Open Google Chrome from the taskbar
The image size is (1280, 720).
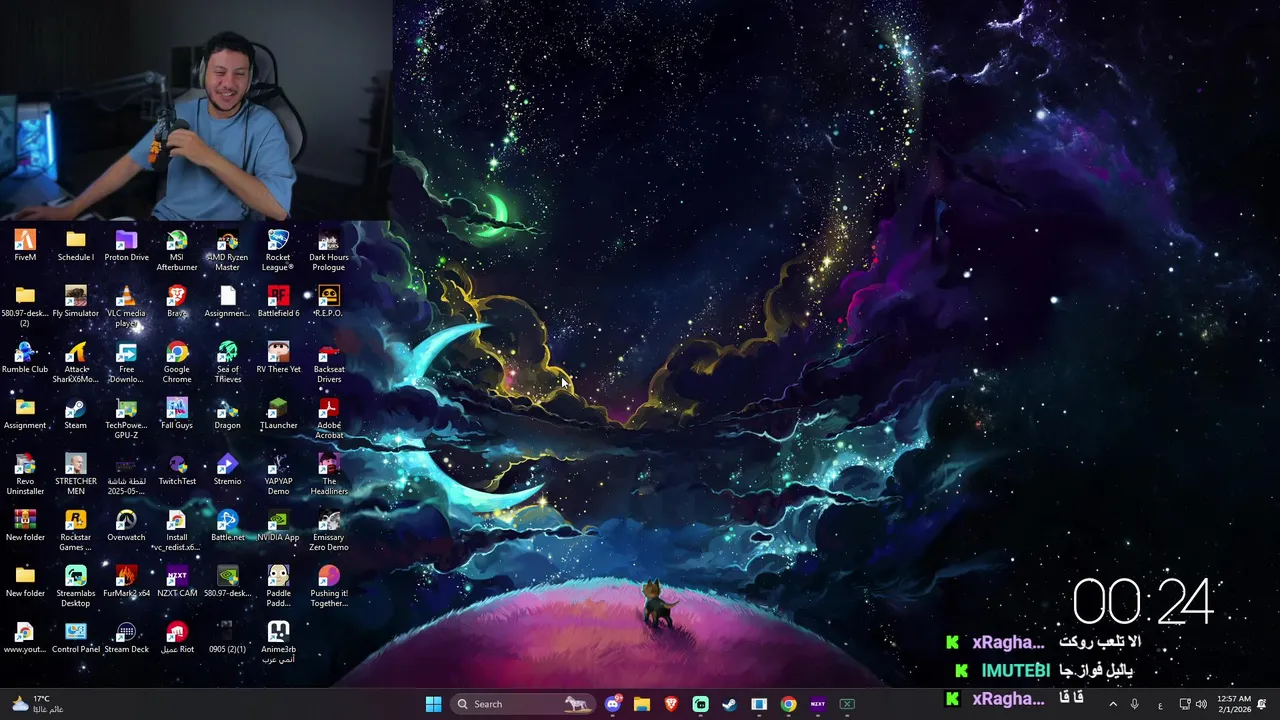[788, 704]
